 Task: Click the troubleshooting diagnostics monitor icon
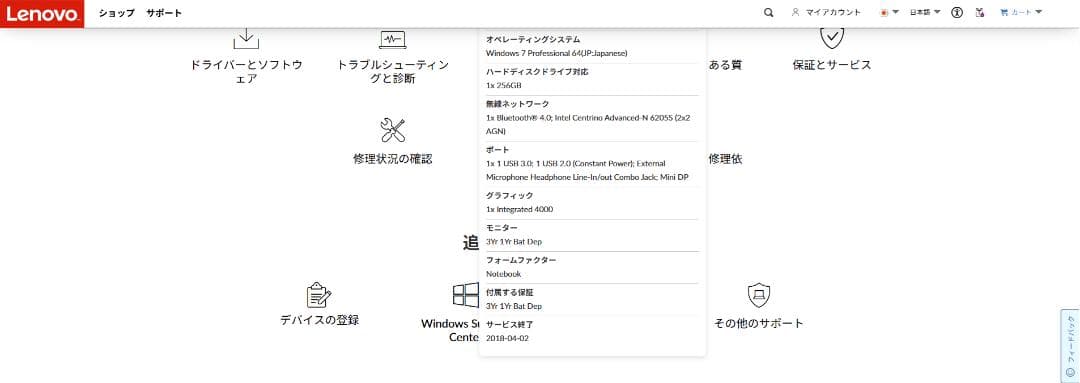pyautogui.click(x=393, y=39)
